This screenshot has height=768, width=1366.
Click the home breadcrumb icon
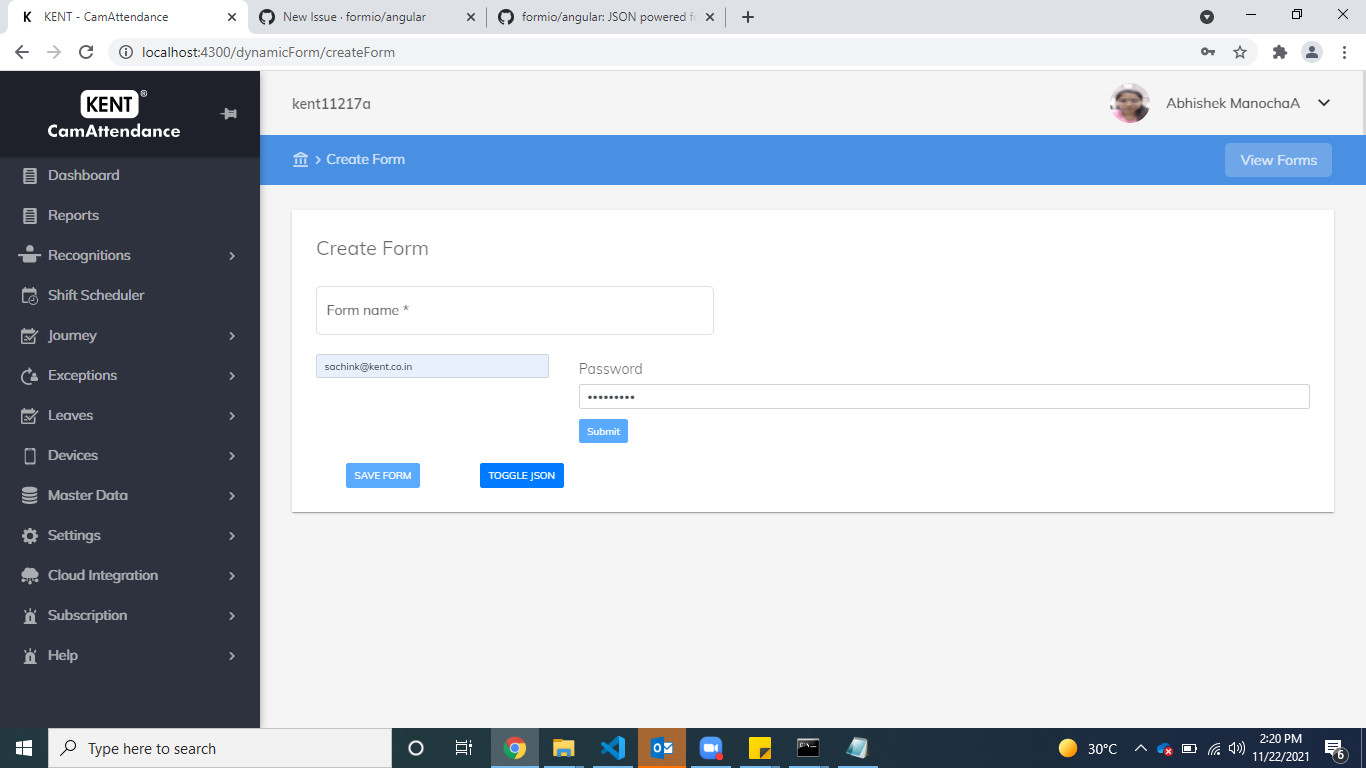(300, 159)
